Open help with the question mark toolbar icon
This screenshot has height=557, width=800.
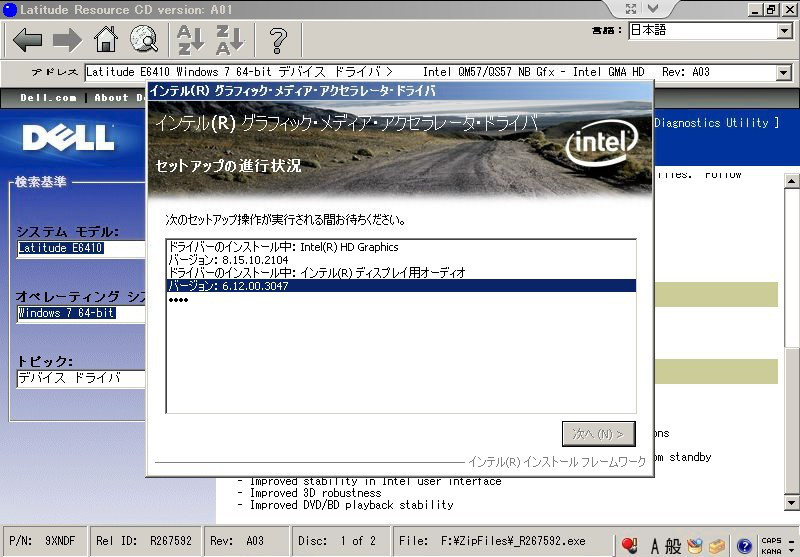[x=278, y=40]
